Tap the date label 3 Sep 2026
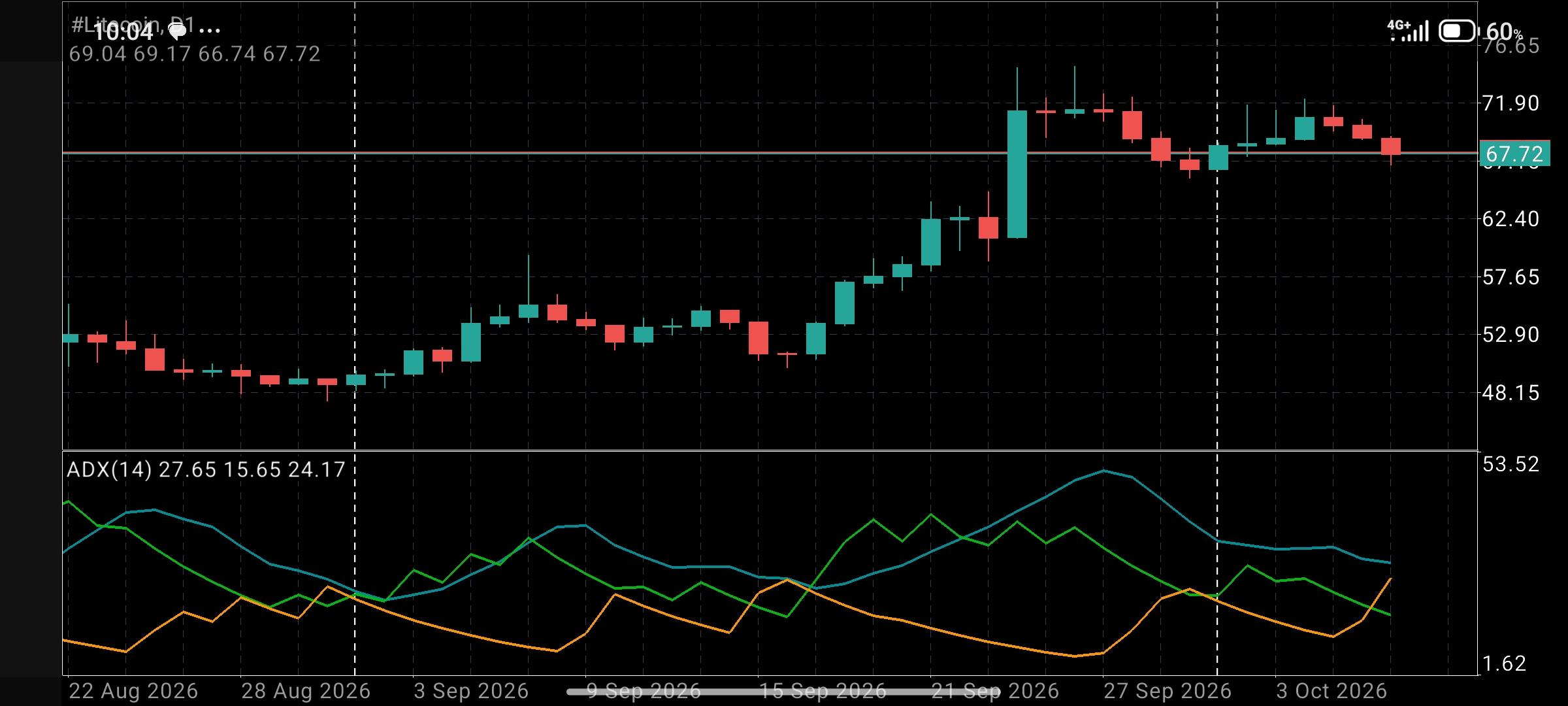This screenshot has width=1568, height=706. (x=471, y=691)
